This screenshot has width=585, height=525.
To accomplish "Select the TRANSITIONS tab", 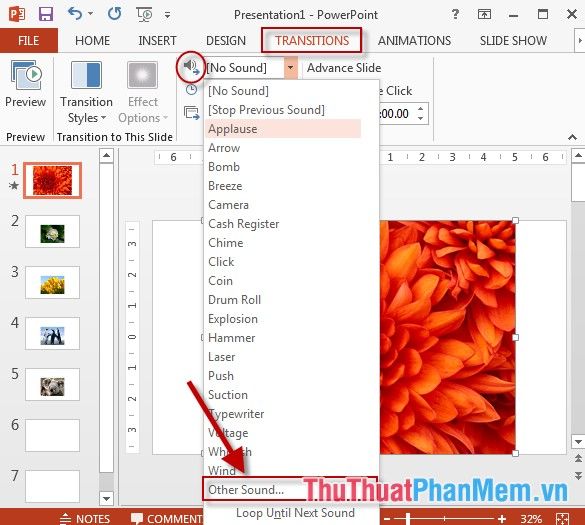I will pos(312,40).
